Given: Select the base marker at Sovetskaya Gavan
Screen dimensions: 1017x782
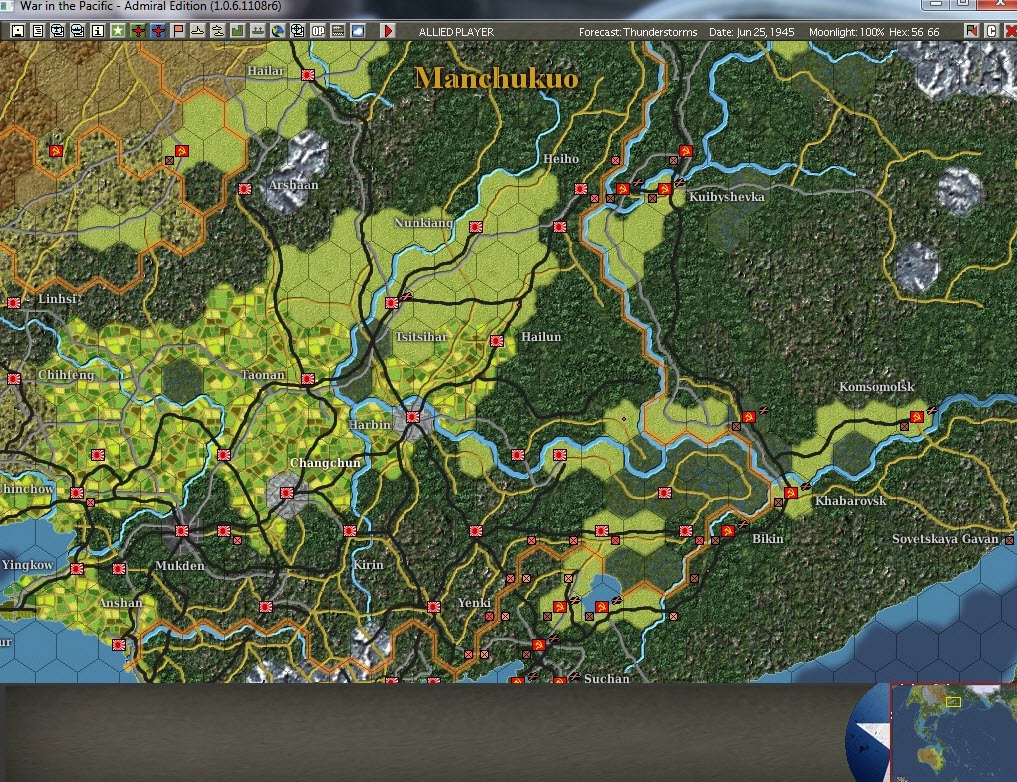Looking at the screenshot, I should (x=1009, y=539).
